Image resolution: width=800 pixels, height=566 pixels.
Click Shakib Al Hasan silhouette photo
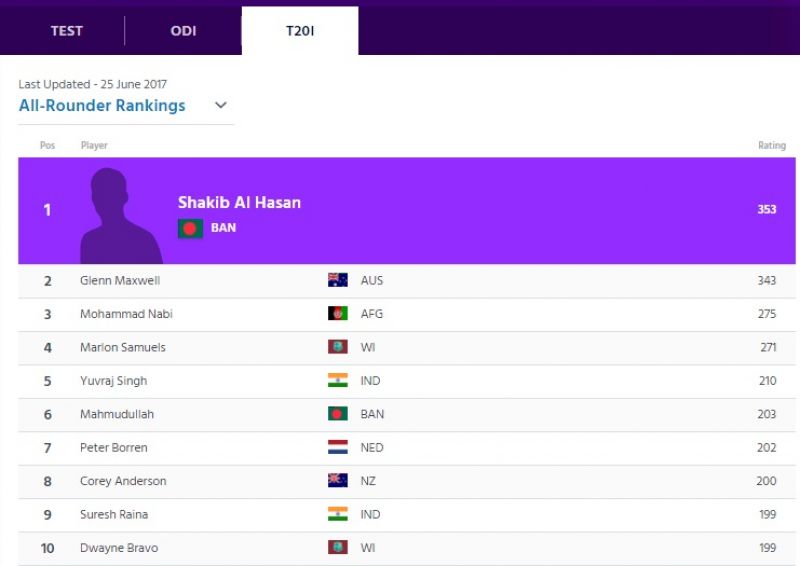coord(121,215)
